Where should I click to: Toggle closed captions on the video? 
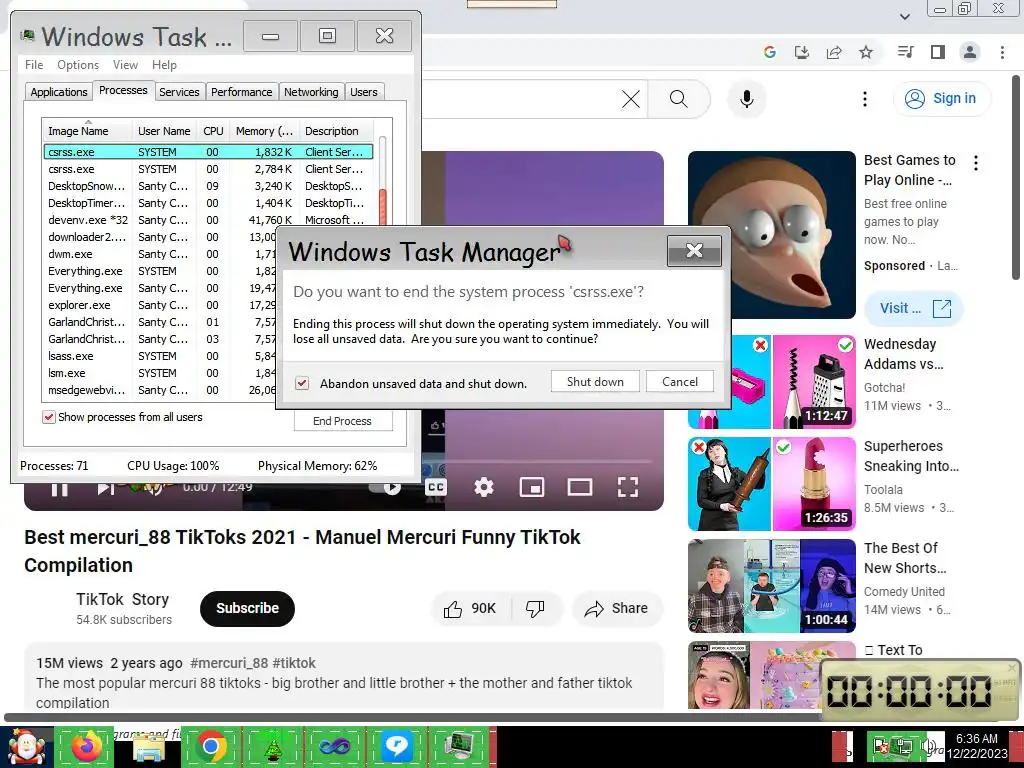click(x=436, y=487)
